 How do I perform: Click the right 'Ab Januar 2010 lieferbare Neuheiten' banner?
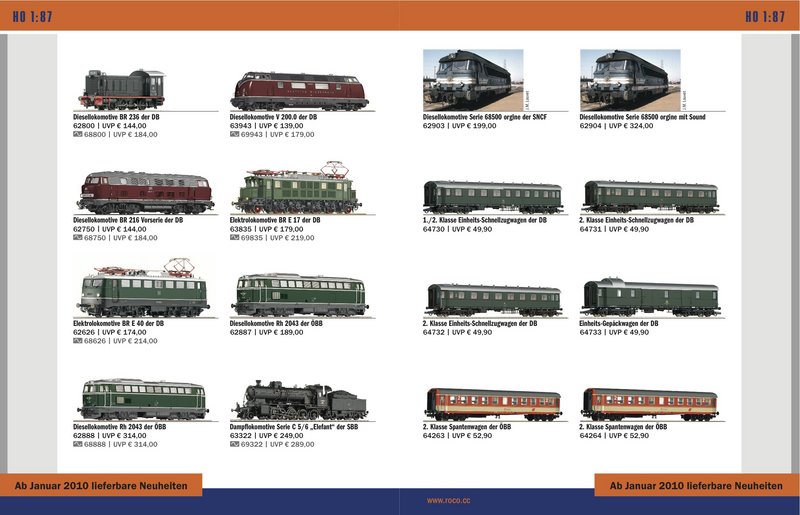(696, 486)
